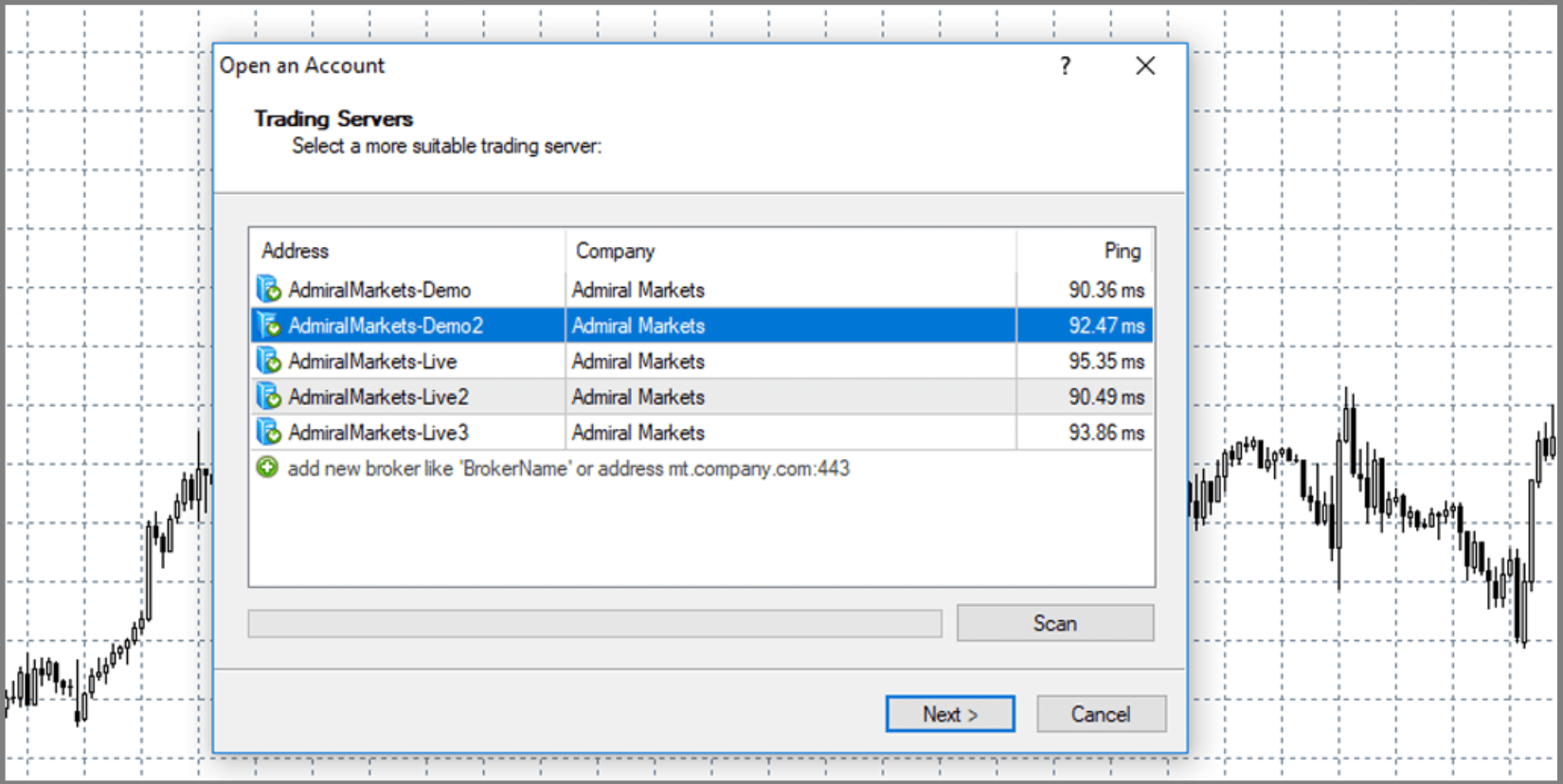Click the 90.36 ms ping value

[x=1106, y=290]
